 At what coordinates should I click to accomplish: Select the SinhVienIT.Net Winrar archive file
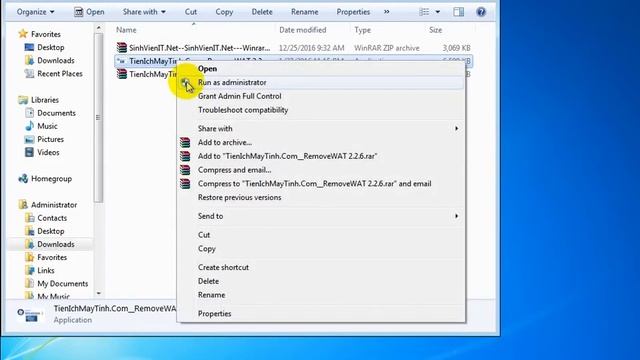pos(293,48)
